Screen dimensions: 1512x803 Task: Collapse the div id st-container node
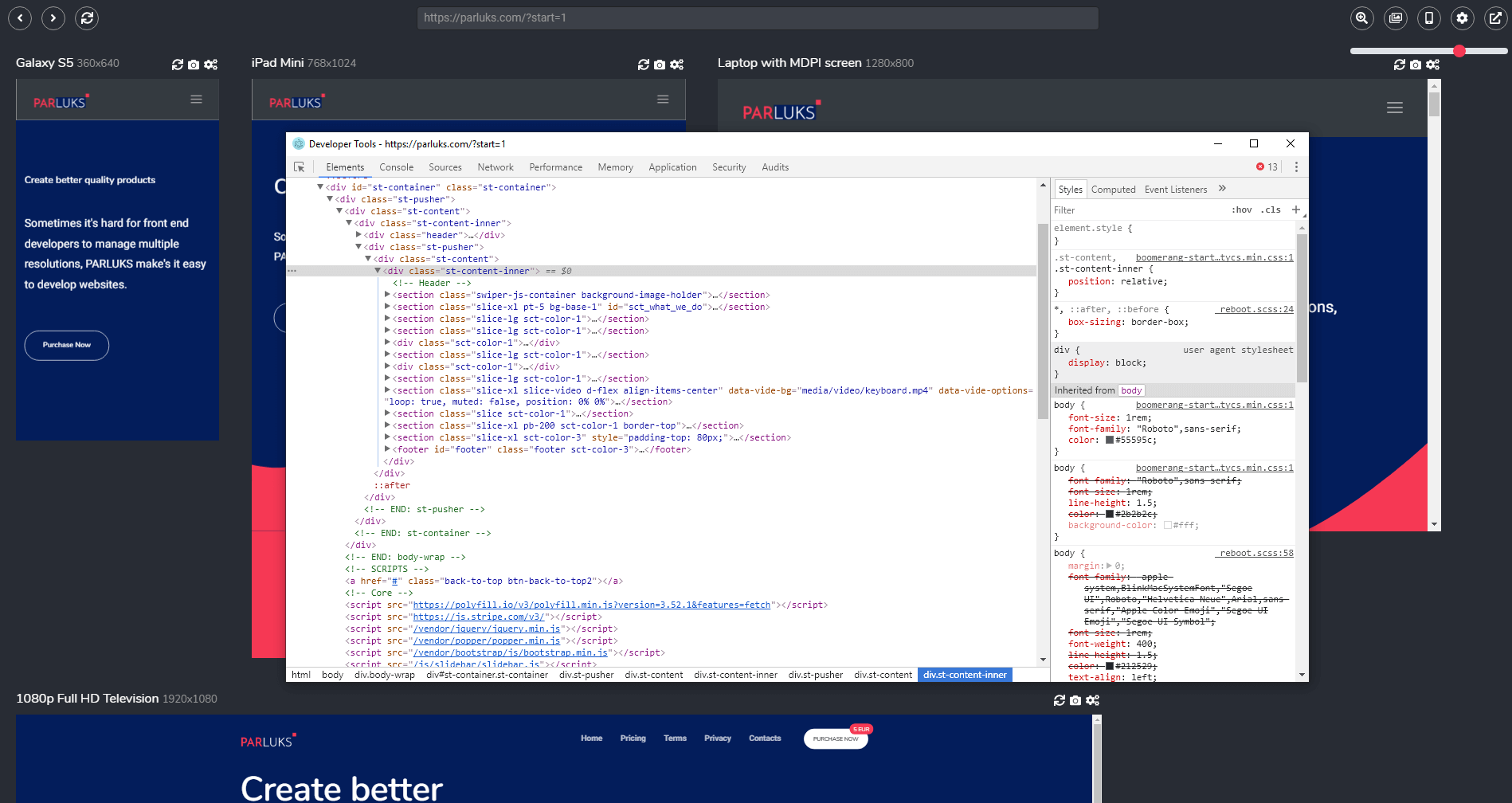320,187
